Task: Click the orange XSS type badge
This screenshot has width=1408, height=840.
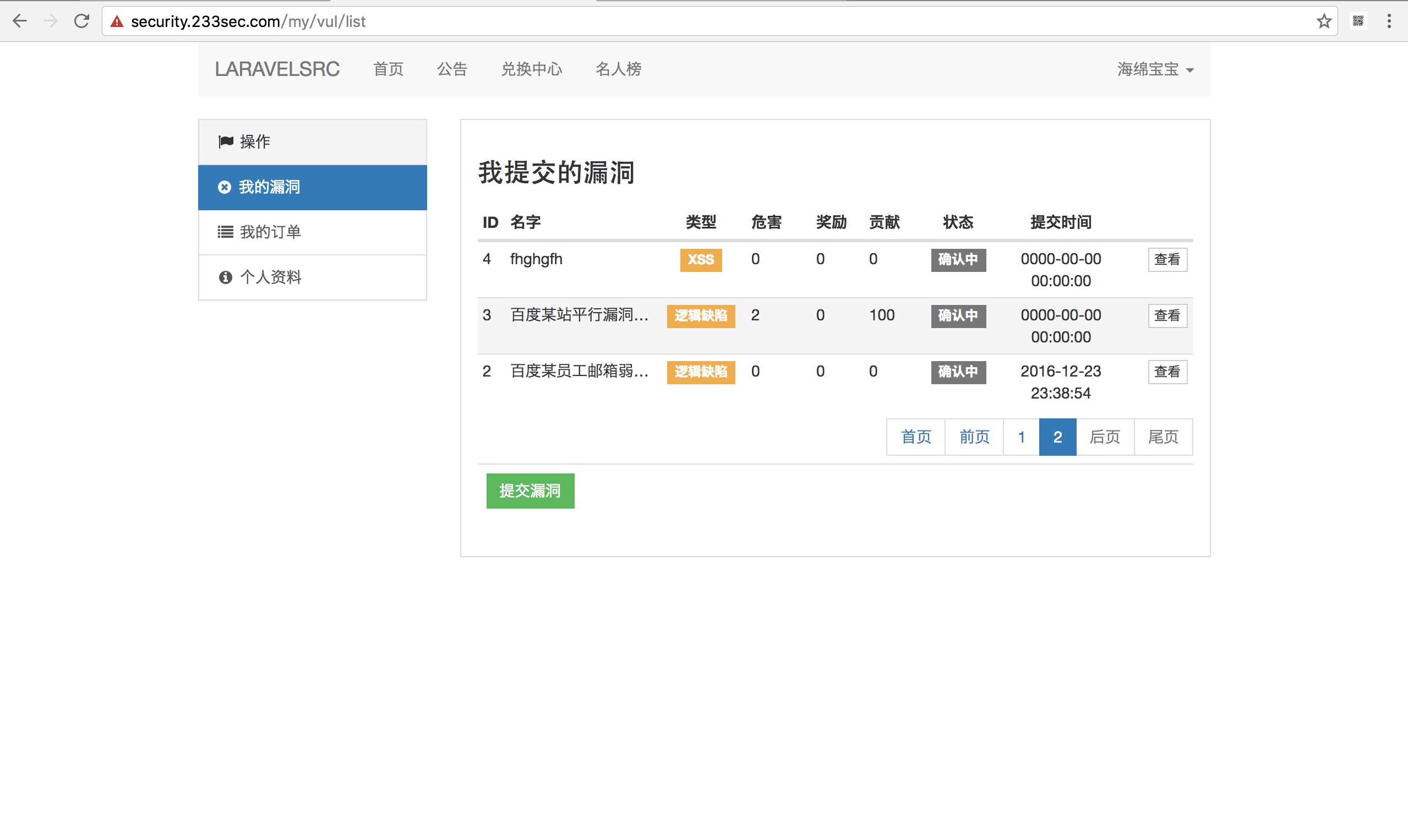Action: coord(701,260)
